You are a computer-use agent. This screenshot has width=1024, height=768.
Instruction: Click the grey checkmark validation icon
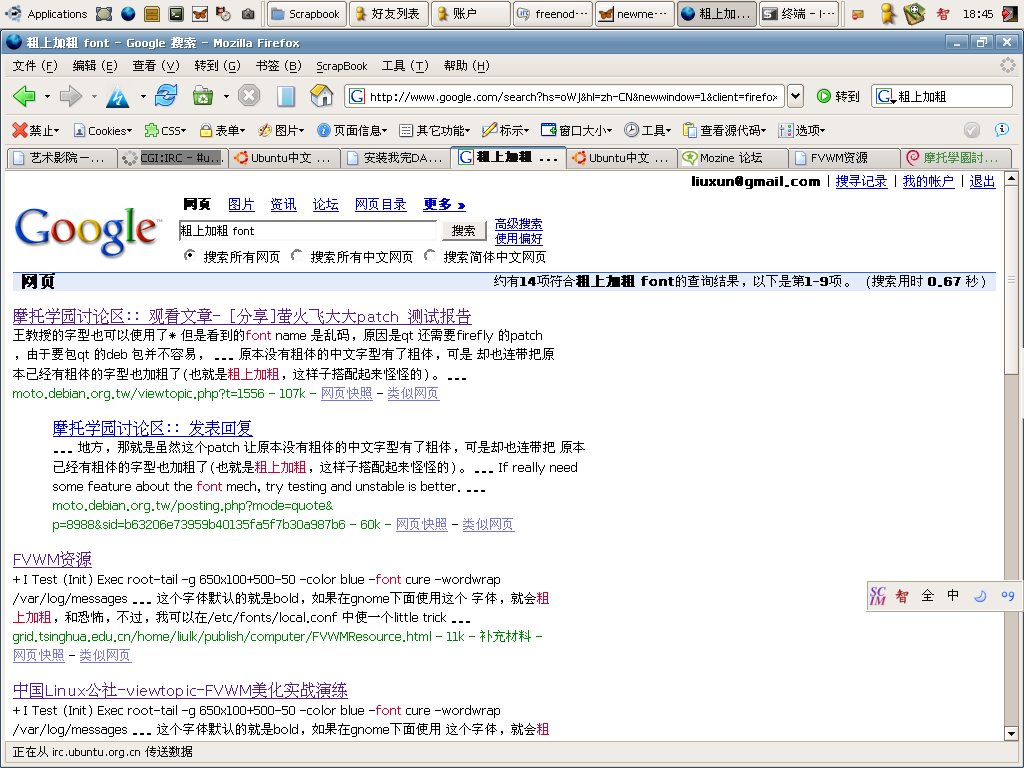(972, 130)
